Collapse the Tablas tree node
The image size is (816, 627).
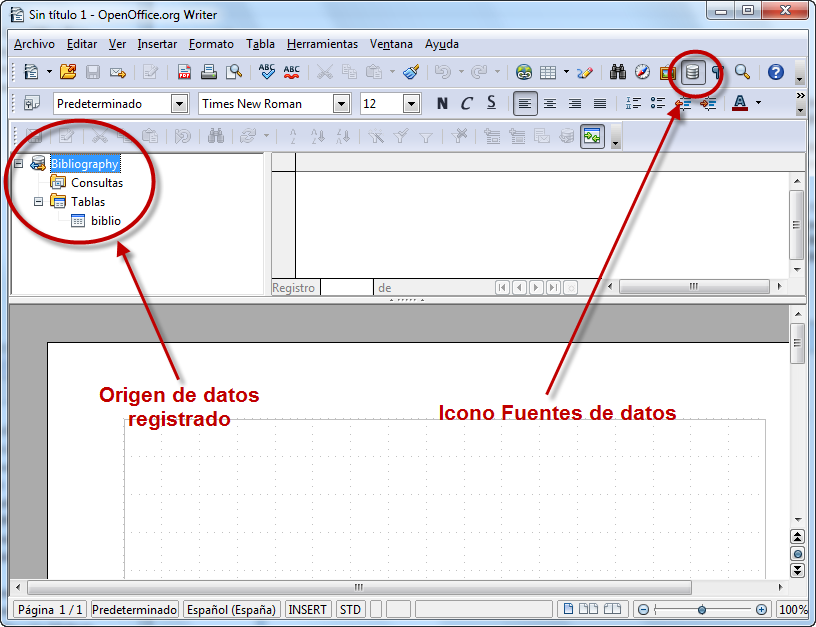click(x=39, y=201)
